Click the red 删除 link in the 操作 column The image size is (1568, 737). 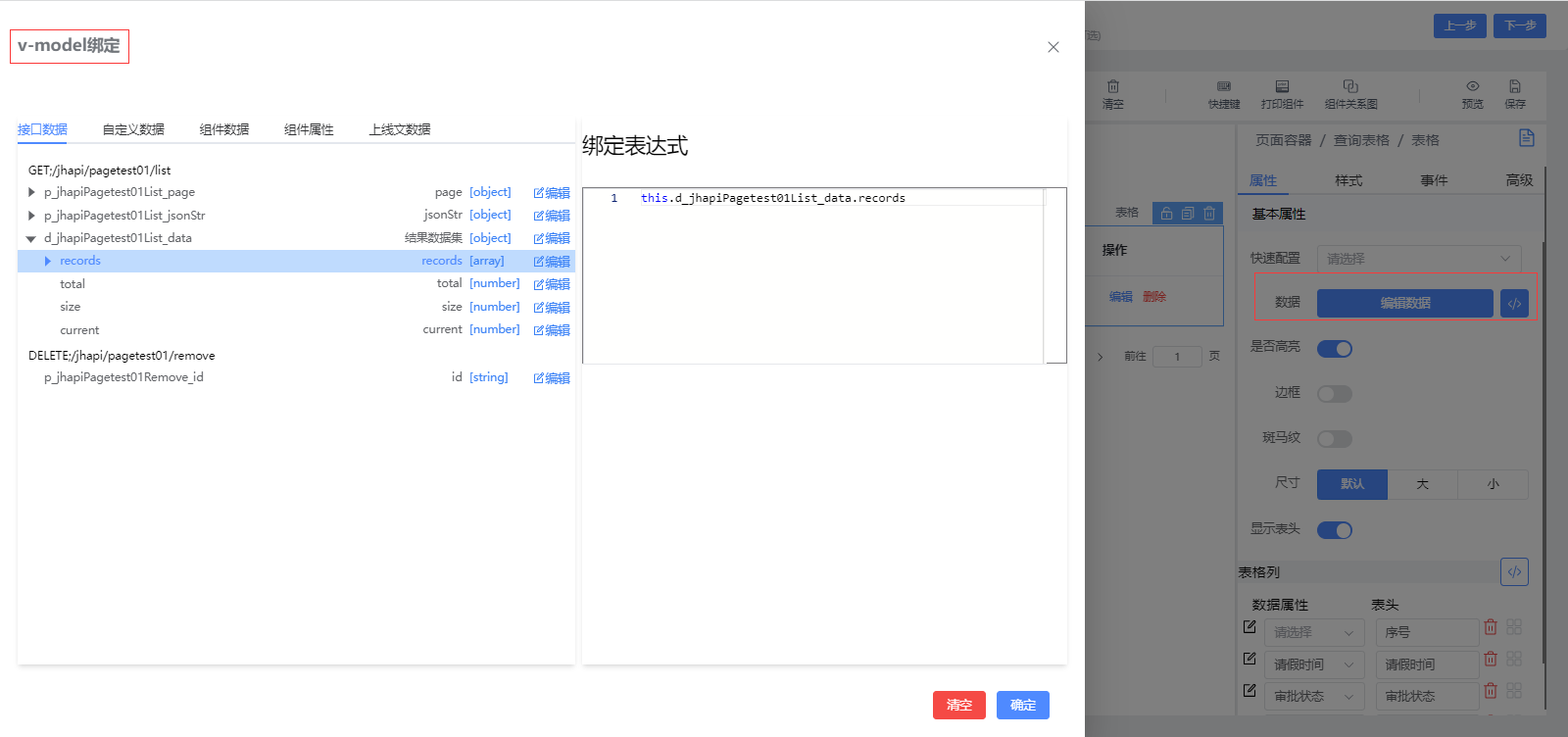[1154, 297]
